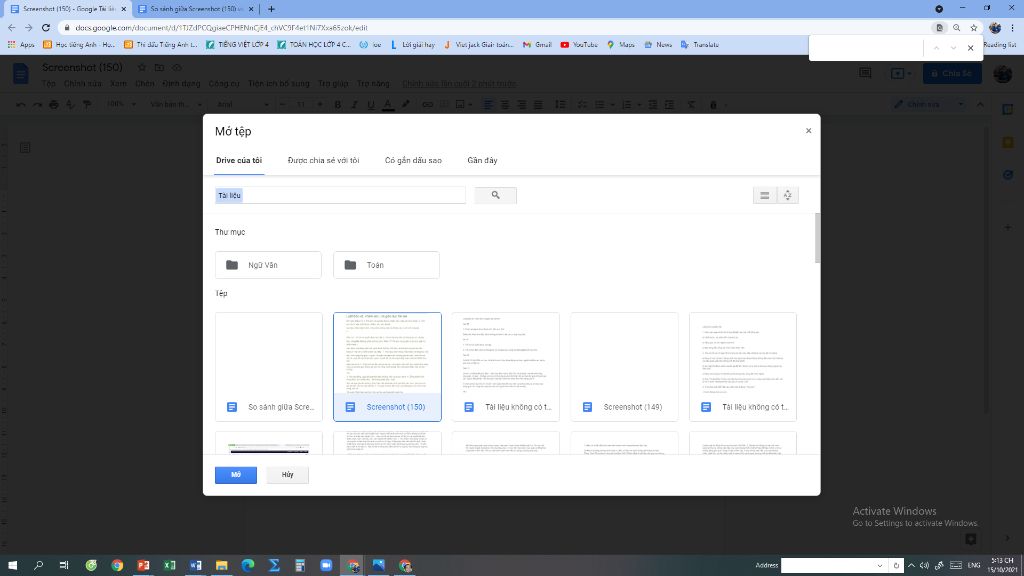Click the text color A icon
This screenshot has height=576, width=1024.
(x=388, y=104)
